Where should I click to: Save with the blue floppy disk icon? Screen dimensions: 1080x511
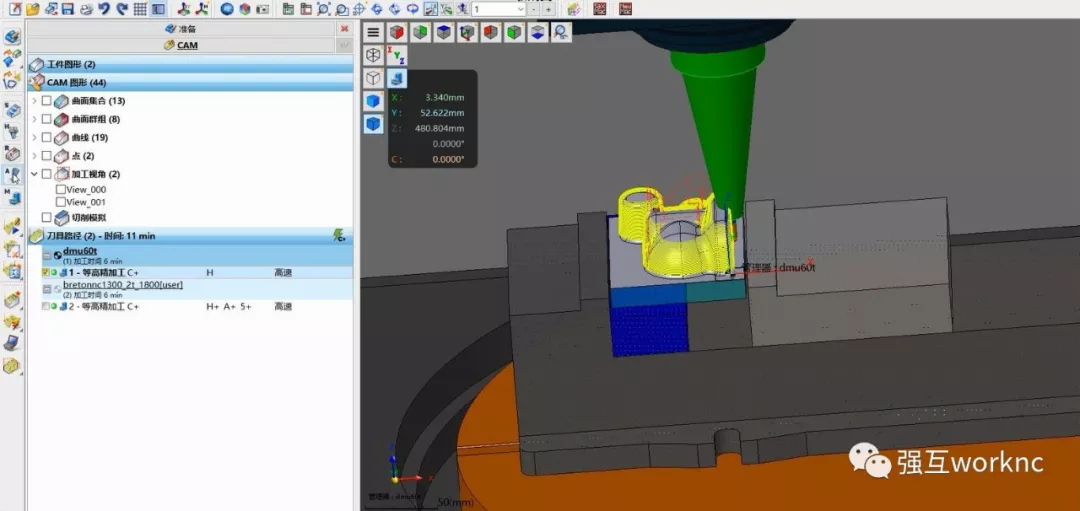(x=68, y=9)
